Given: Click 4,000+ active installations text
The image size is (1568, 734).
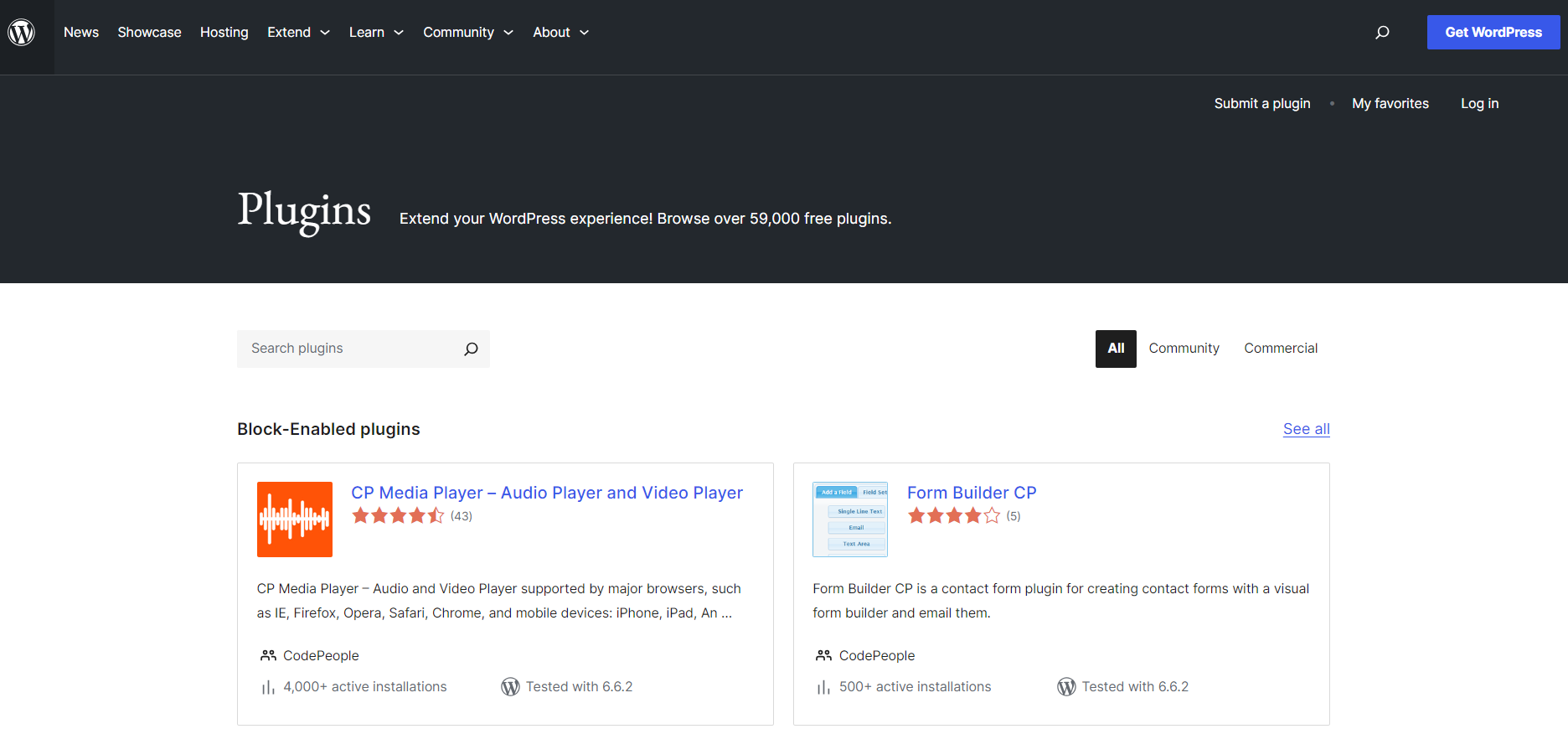Looking at the screenshot, I should pyautogui.click(x=365, y=687).
